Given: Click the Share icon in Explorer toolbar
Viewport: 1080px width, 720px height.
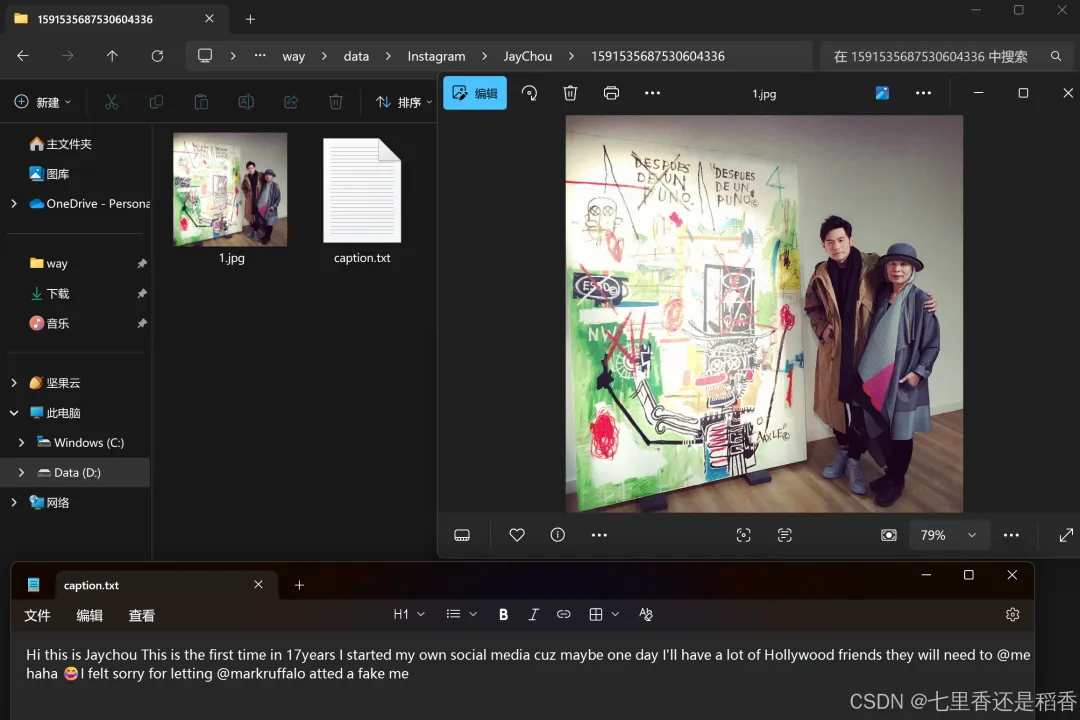Looking at the screenshot, I should (x=291, y=102).
